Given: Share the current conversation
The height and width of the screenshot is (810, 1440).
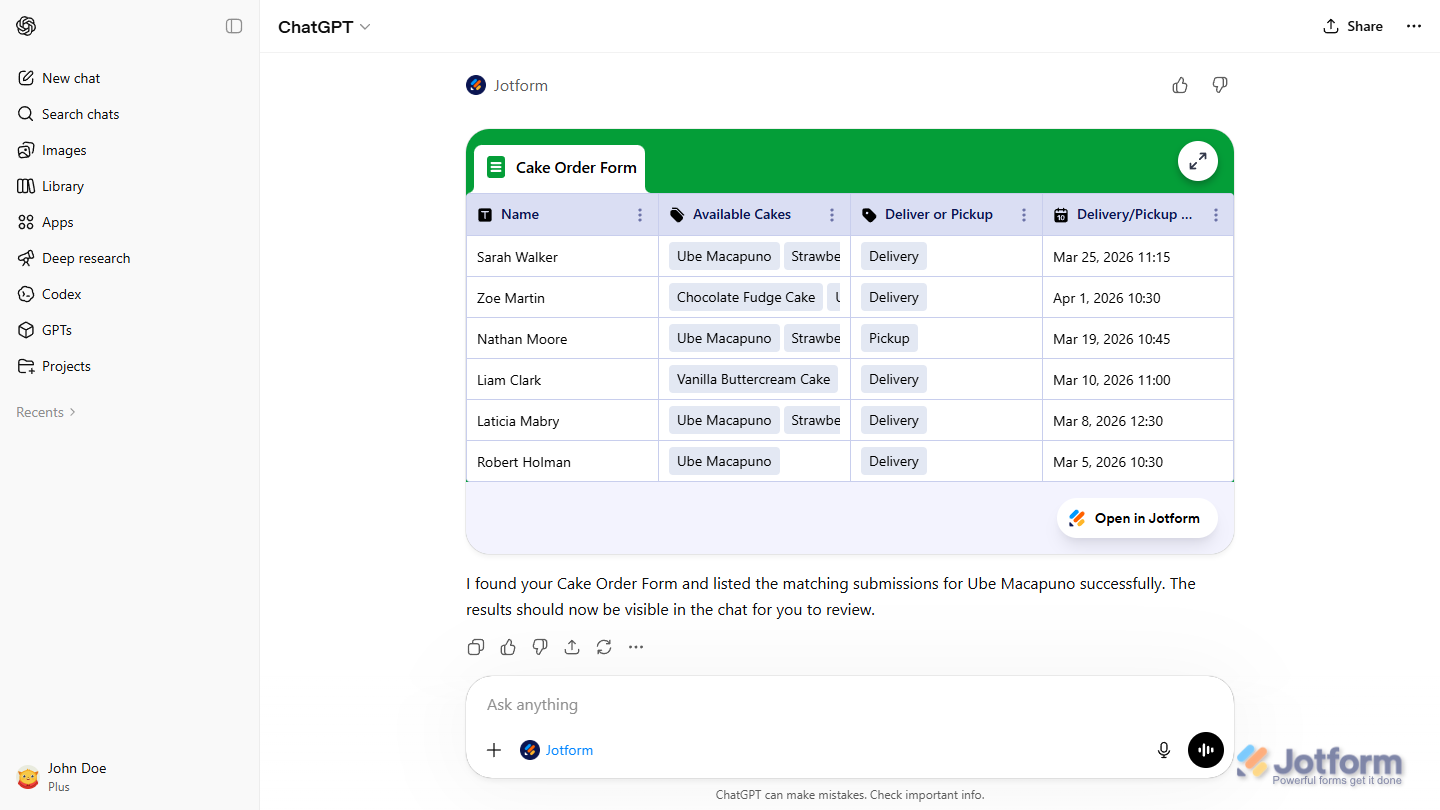Looking at the screenshot, I should (x=1352, y=26).
